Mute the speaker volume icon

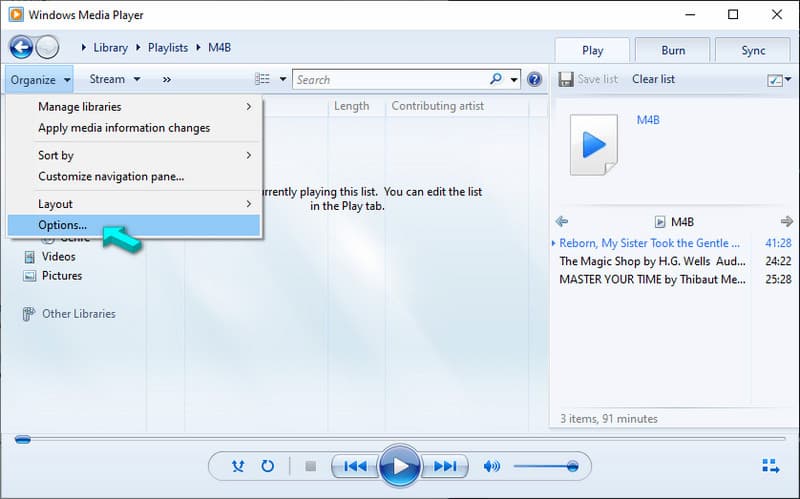point(491,466)
